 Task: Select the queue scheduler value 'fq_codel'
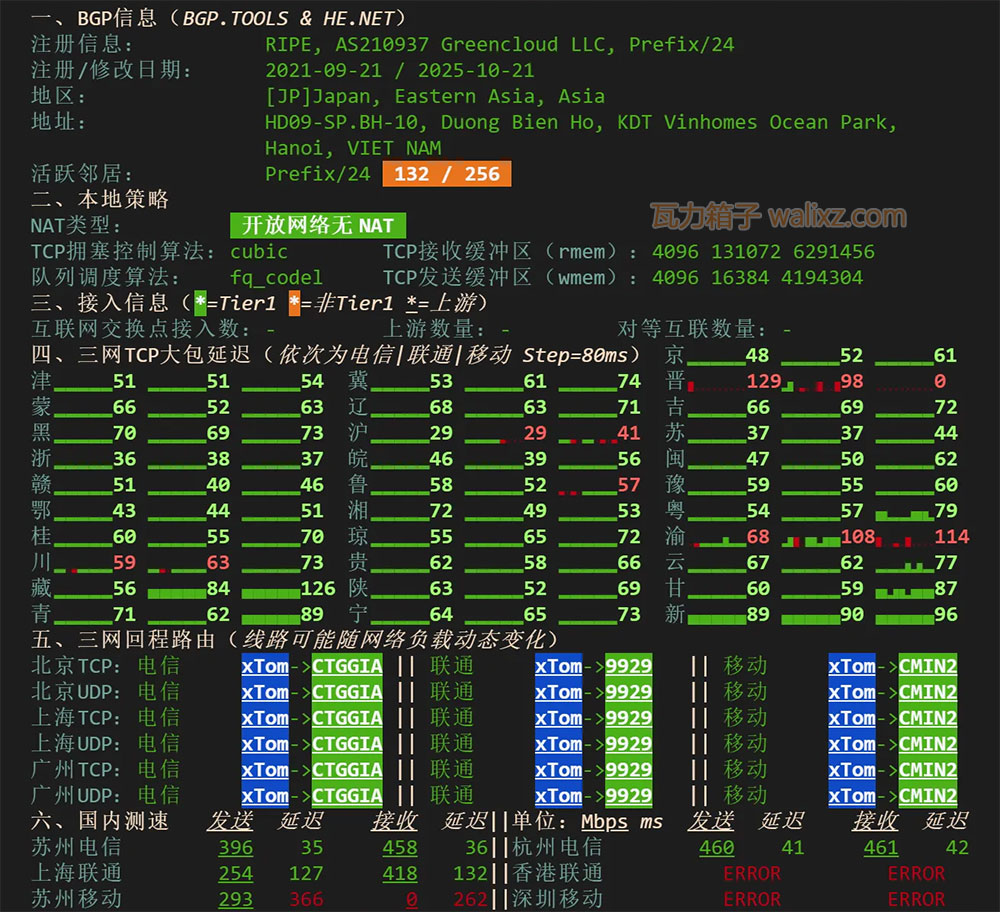[x=276, y=278]
